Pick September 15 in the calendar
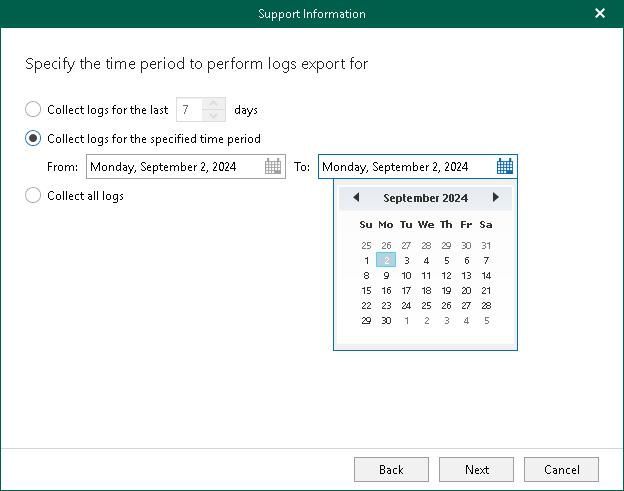624x491 pixels. (x=366, y=290)
